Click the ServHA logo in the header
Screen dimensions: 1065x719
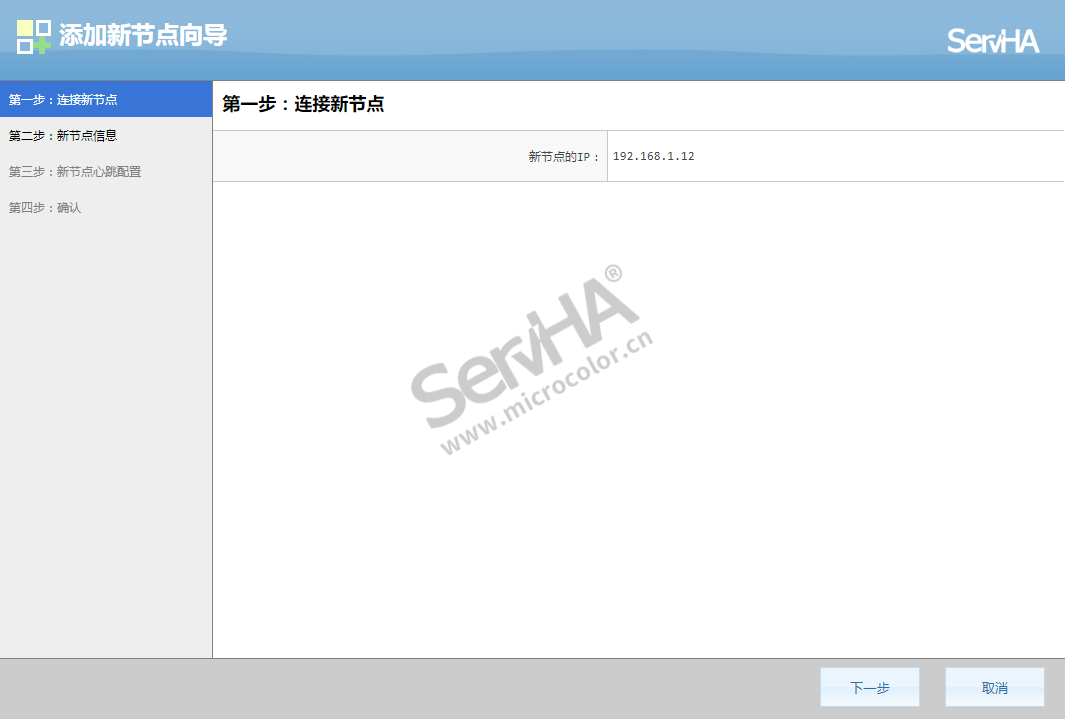click(993, 41)
